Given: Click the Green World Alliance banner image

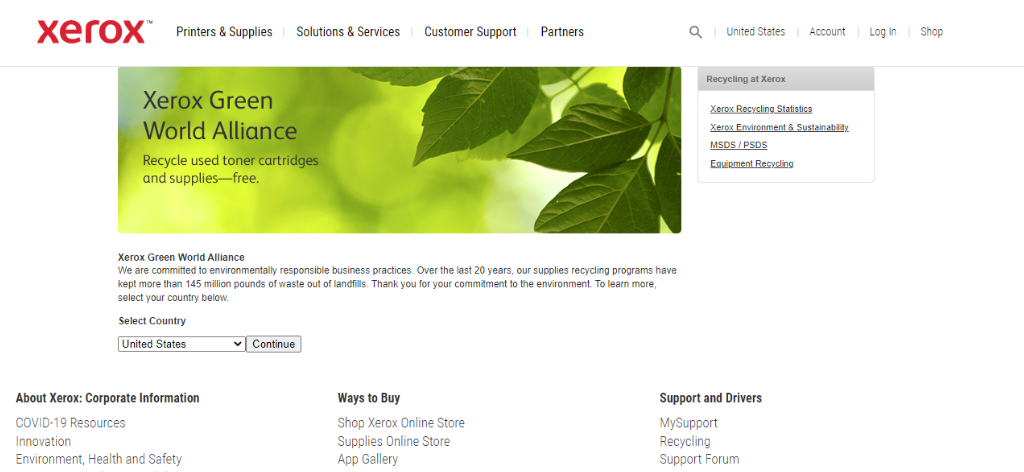Looking at the screenshot, I should [x=399, y=149].
